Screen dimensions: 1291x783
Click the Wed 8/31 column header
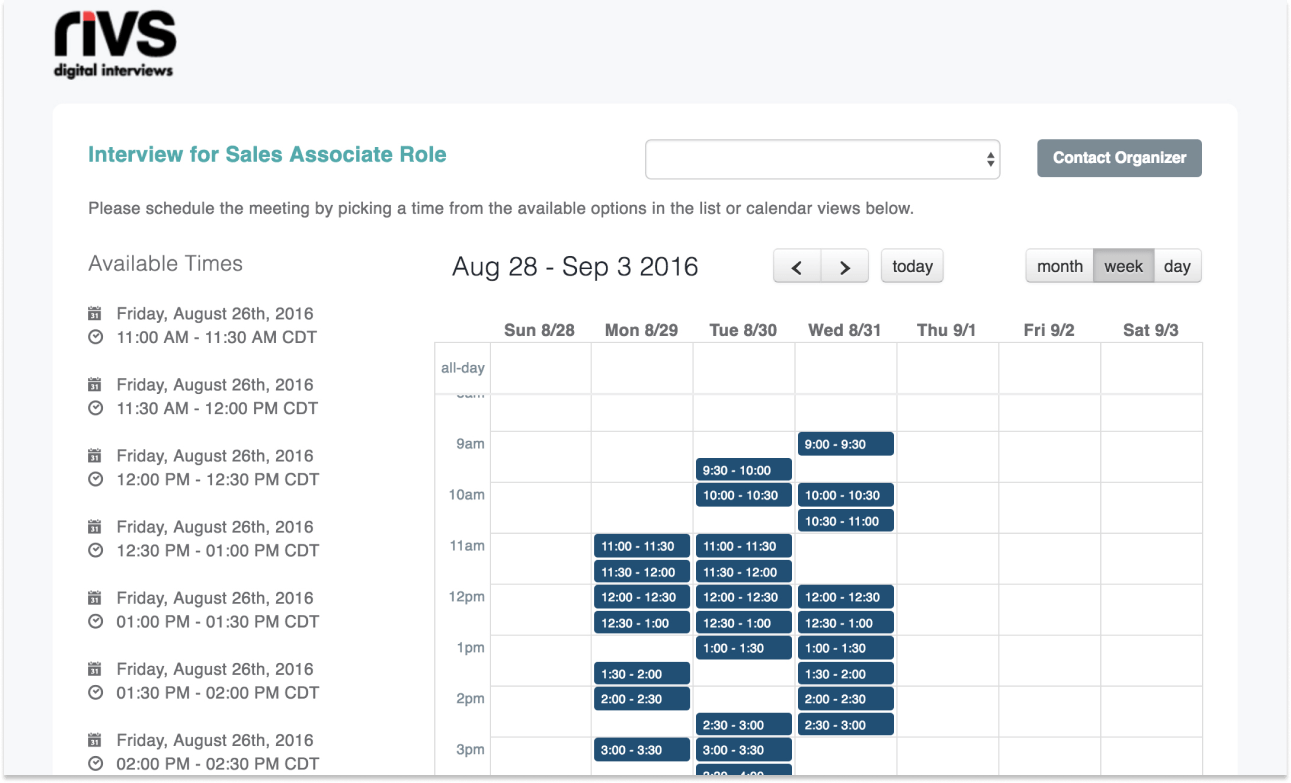tap(845, 330)
